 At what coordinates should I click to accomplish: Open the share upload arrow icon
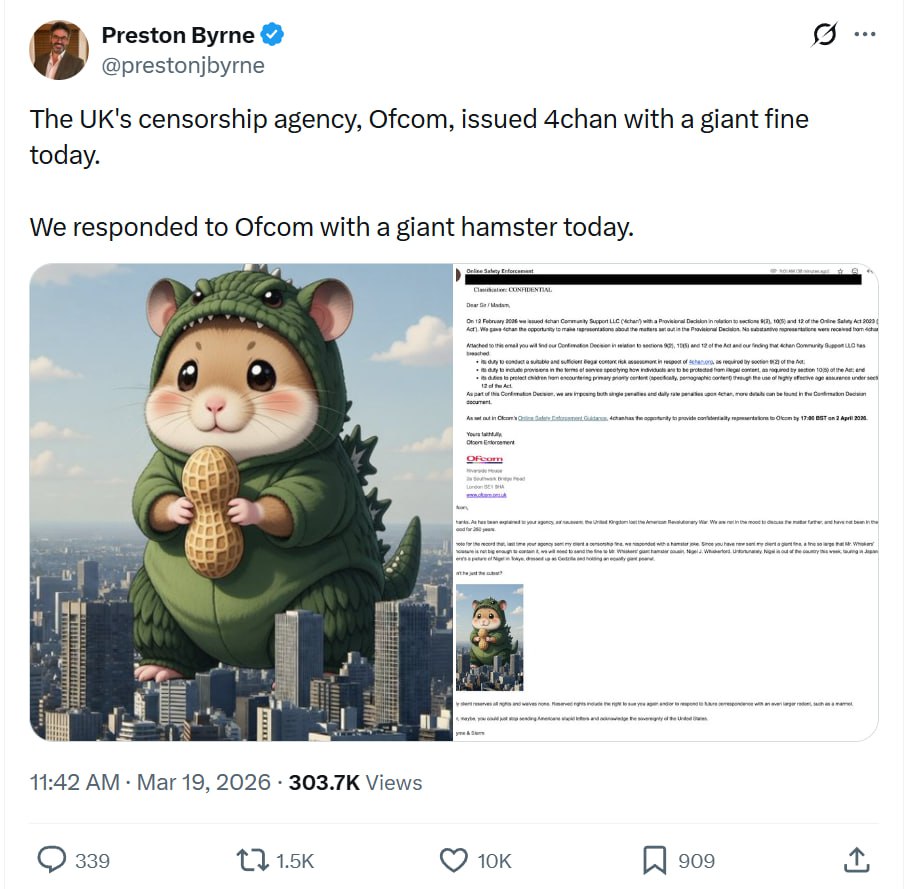(857, 860)
